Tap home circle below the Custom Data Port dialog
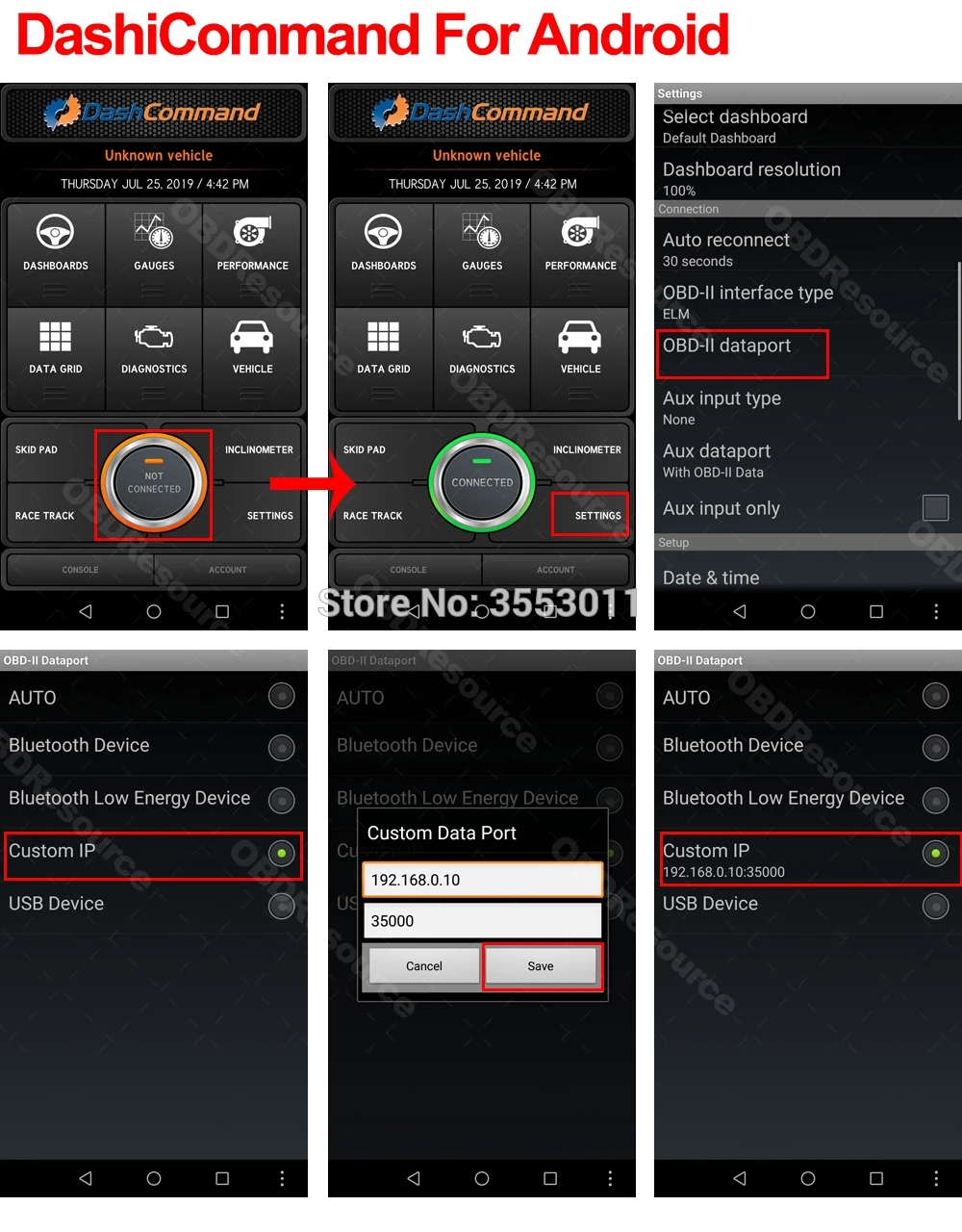 tap(482, 1178)
